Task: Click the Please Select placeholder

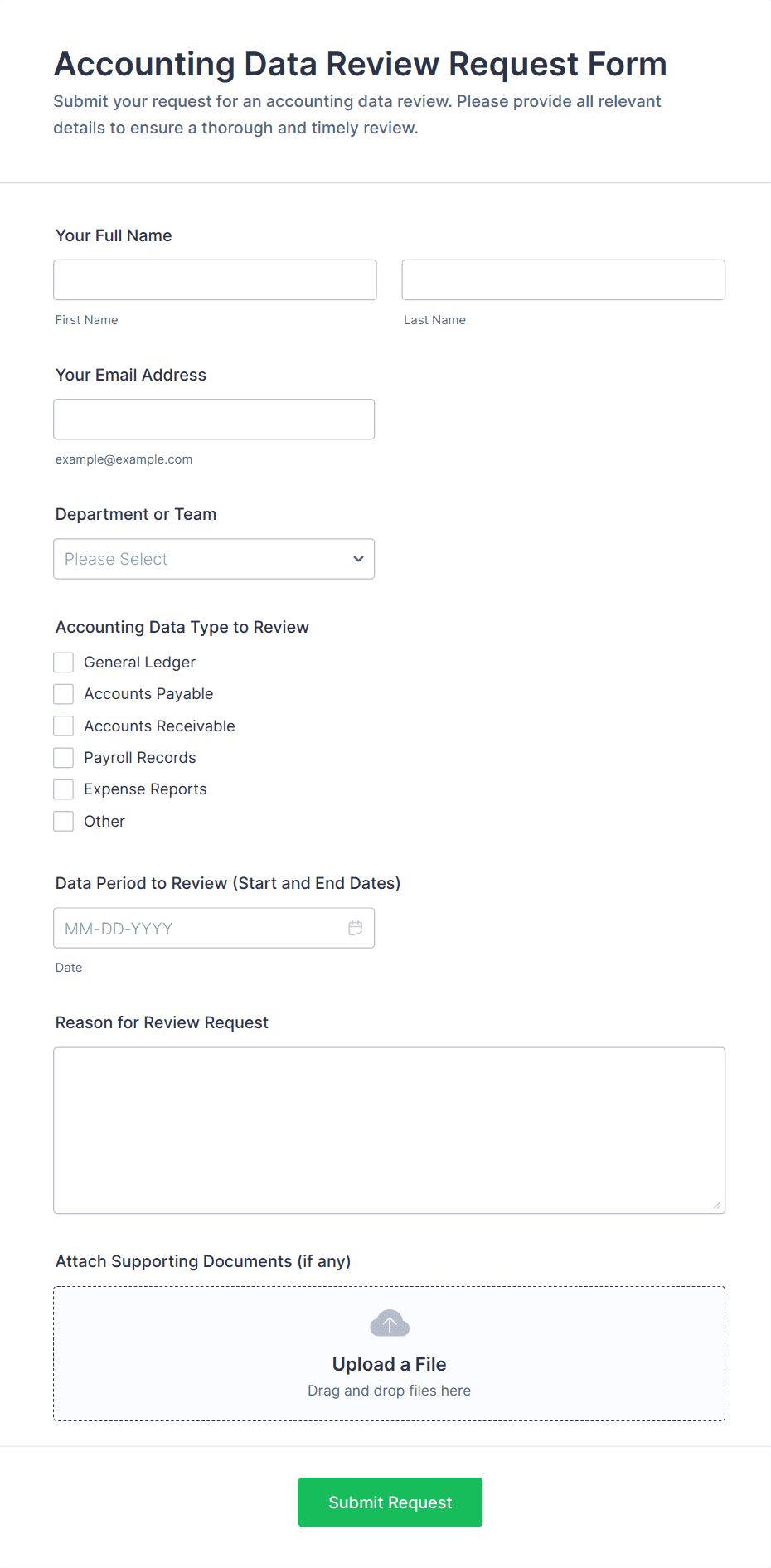Action: (116, 559)
